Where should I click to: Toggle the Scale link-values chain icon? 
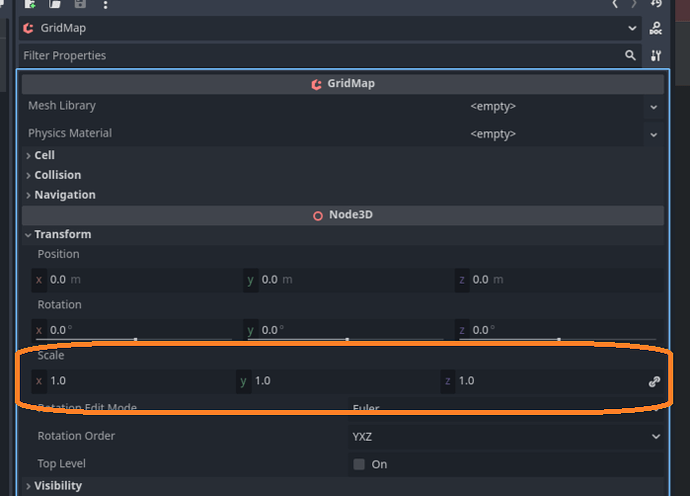point(654,382)
